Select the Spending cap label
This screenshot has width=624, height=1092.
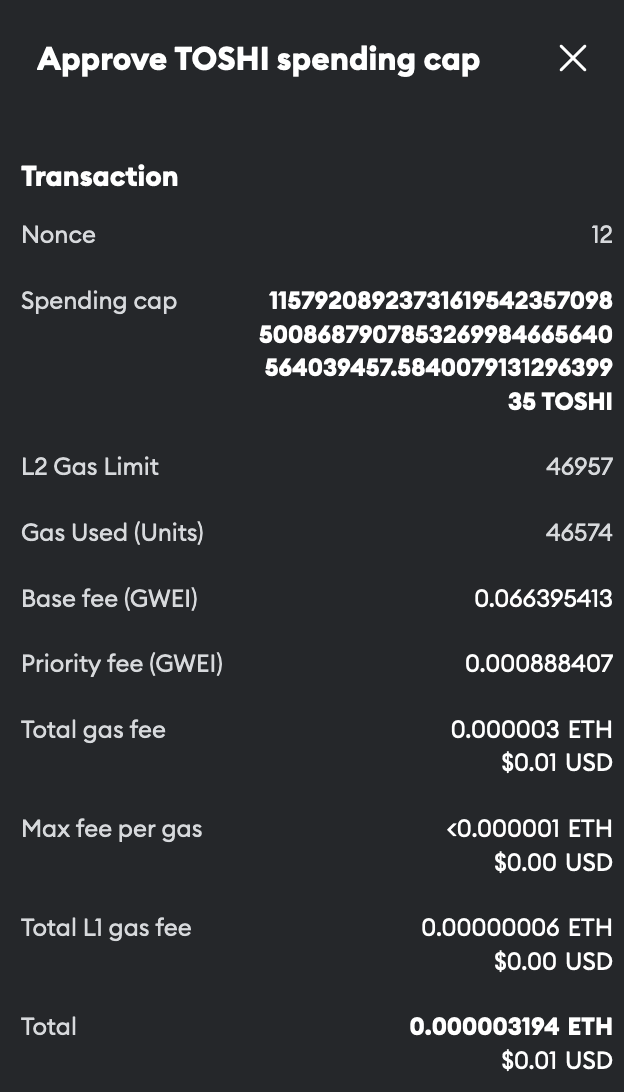[x=98, y=300]
